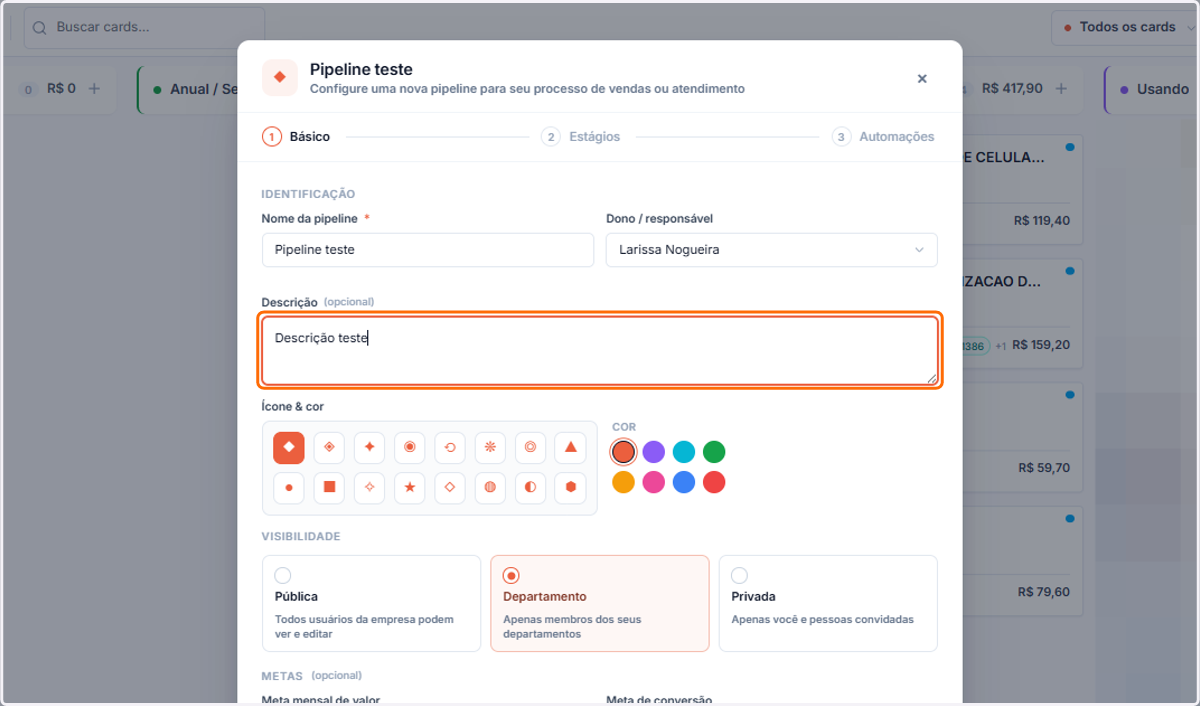The height and width of the screenshot is (706, 1200).
Task: Open background card priced R$ 59,70
Action: [1022, 438]
